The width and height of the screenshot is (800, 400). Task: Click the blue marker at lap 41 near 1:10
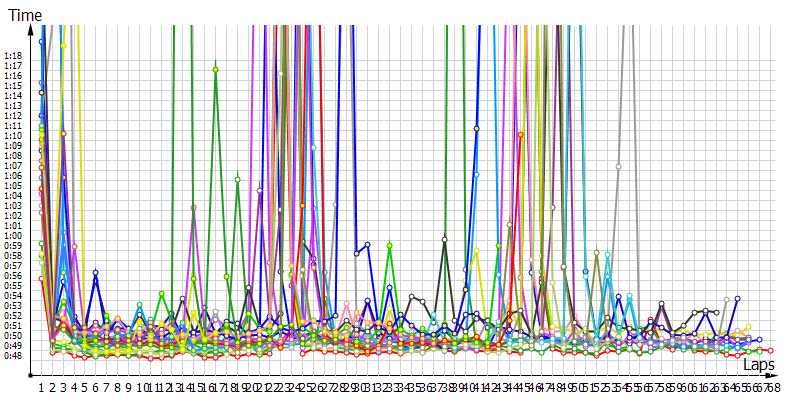tap(476, 129)
